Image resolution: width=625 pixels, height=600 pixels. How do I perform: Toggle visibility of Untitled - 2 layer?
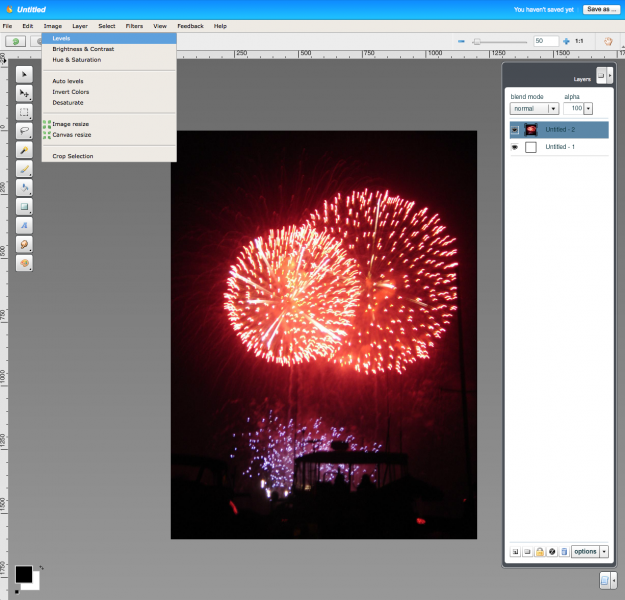coord(515,130)
